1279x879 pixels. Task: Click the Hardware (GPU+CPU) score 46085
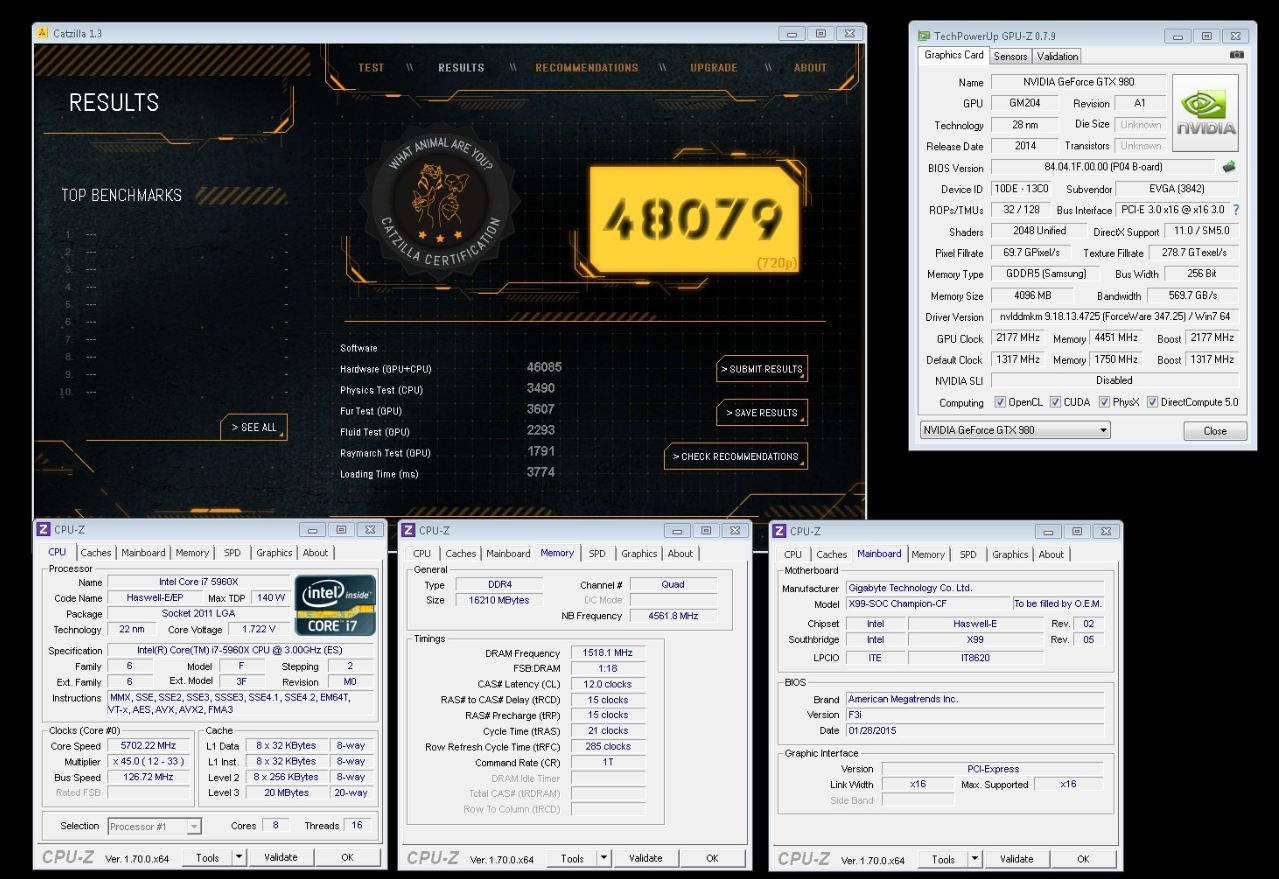544,367
